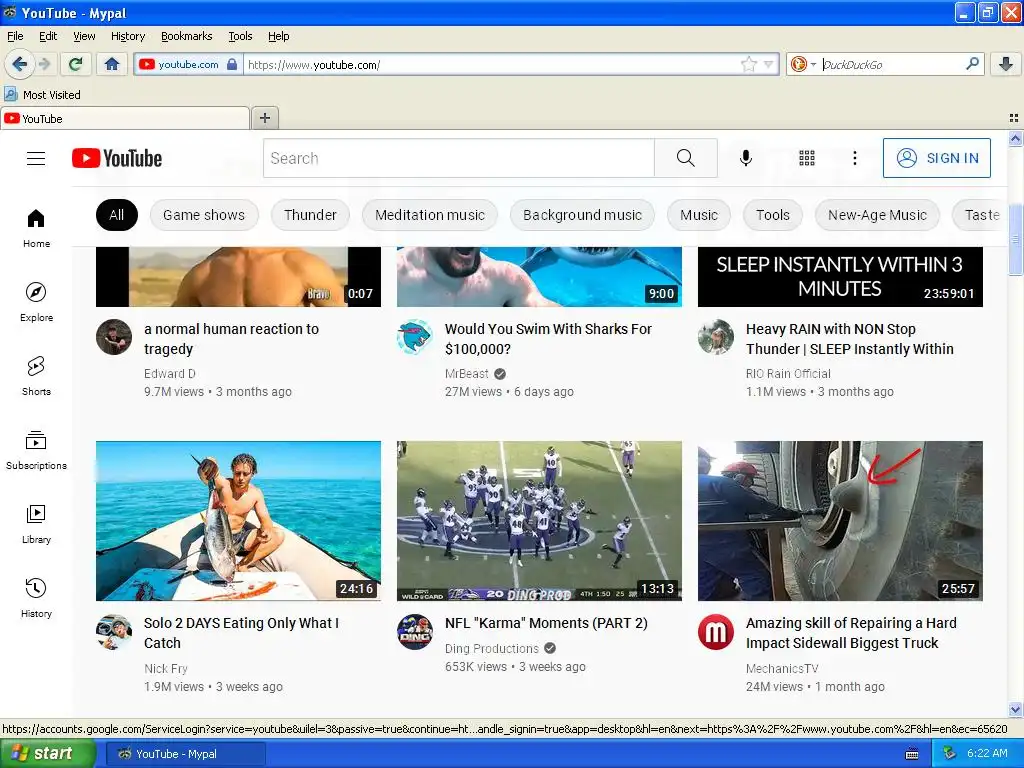Select the Music filter chip
Screen dimensions: 1024x768
tap(699, 215)
